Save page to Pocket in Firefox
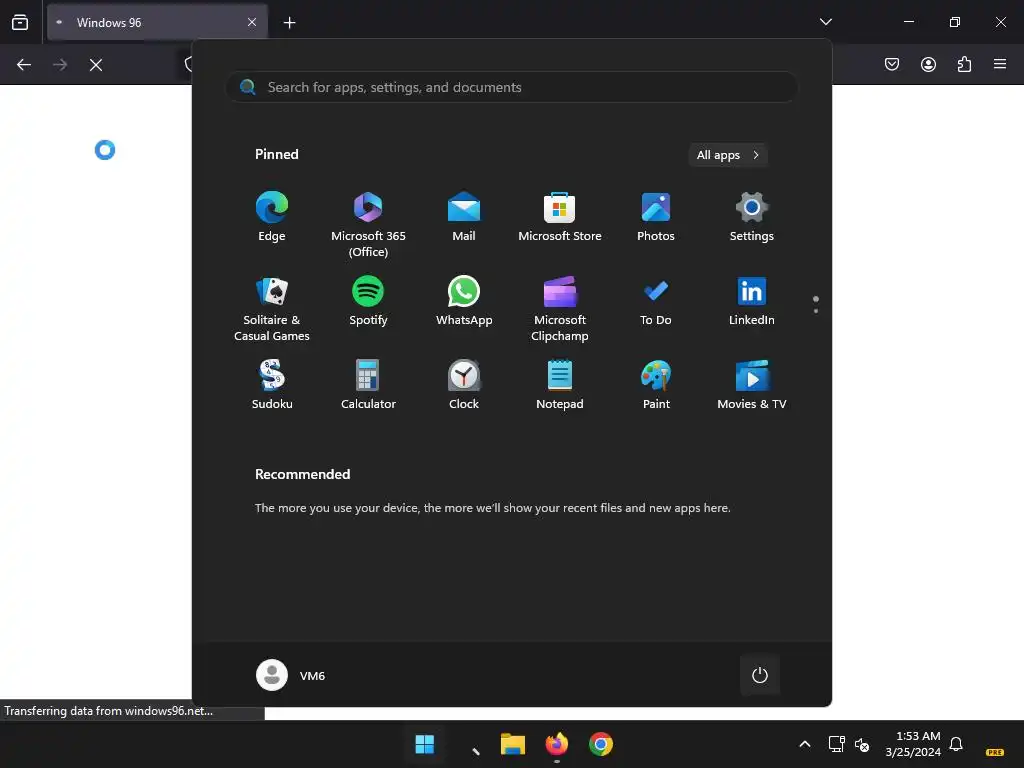 click(x=892, y=64)
